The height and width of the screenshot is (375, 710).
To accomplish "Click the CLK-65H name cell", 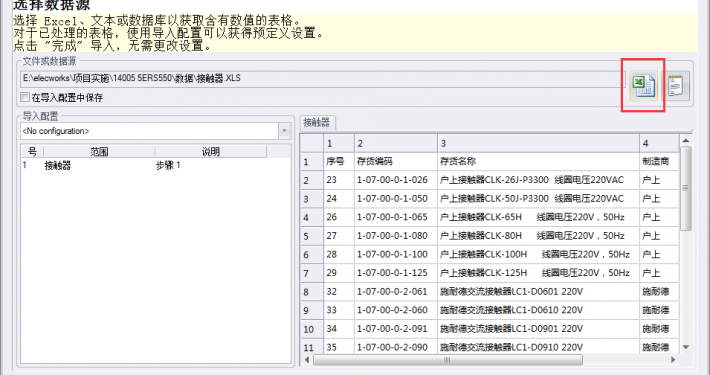I will tap(538, 217).
